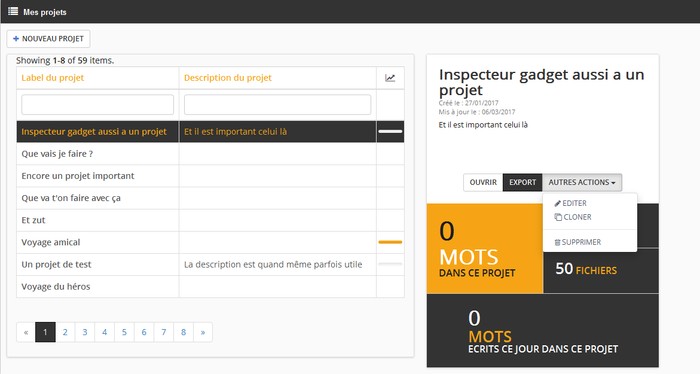The width and height of the screenshot is (700, 374).
Task: Open the hamburger list icon beside Mes projets
Action: click(13, 12)
